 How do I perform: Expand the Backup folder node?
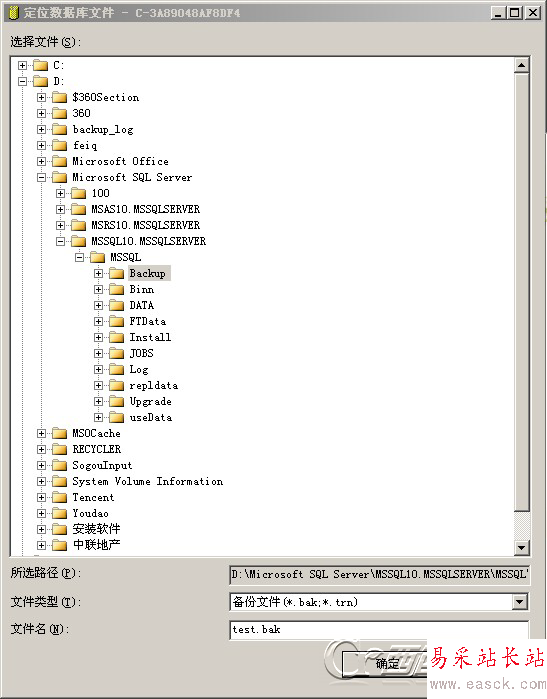pos(98,274)
